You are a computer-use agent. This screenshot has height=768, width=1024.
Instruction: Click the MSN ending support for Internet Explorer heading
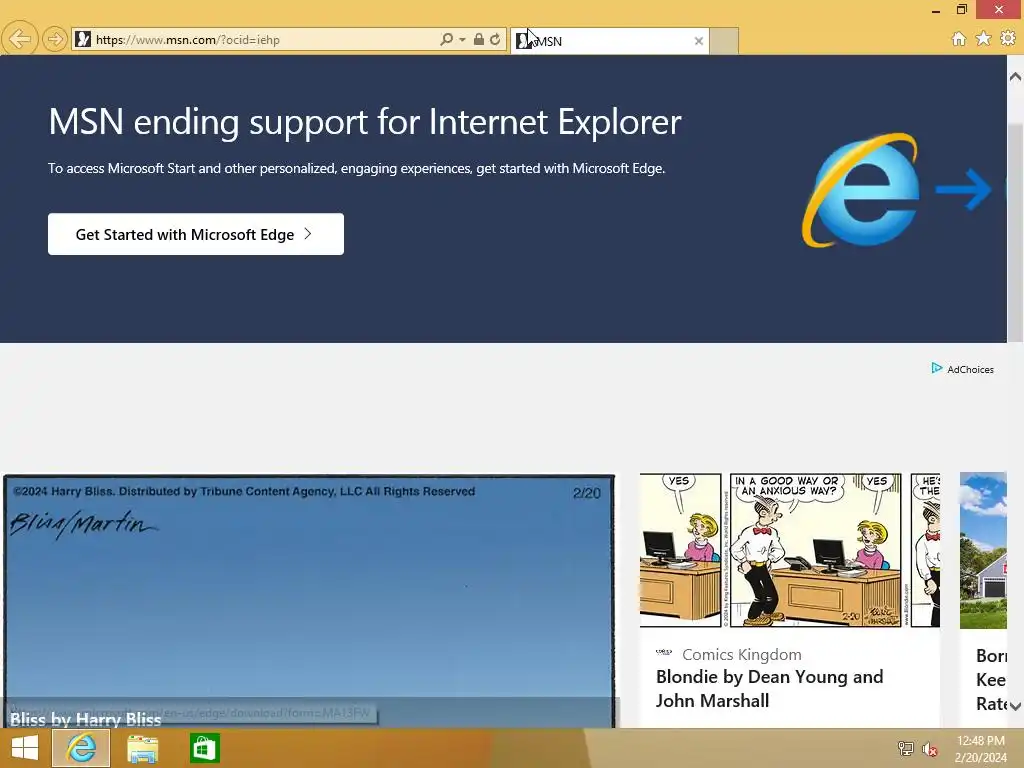(365, 122)
